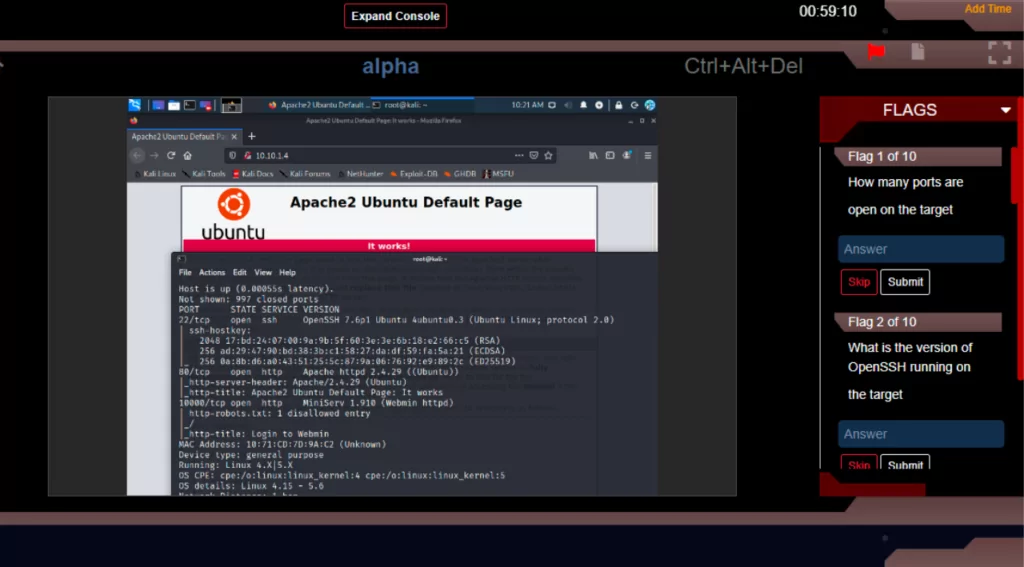The height and width of the screenshot is (567, 1024).
Task: Open Kali Docs bookmark
Action: pos(253,174)
